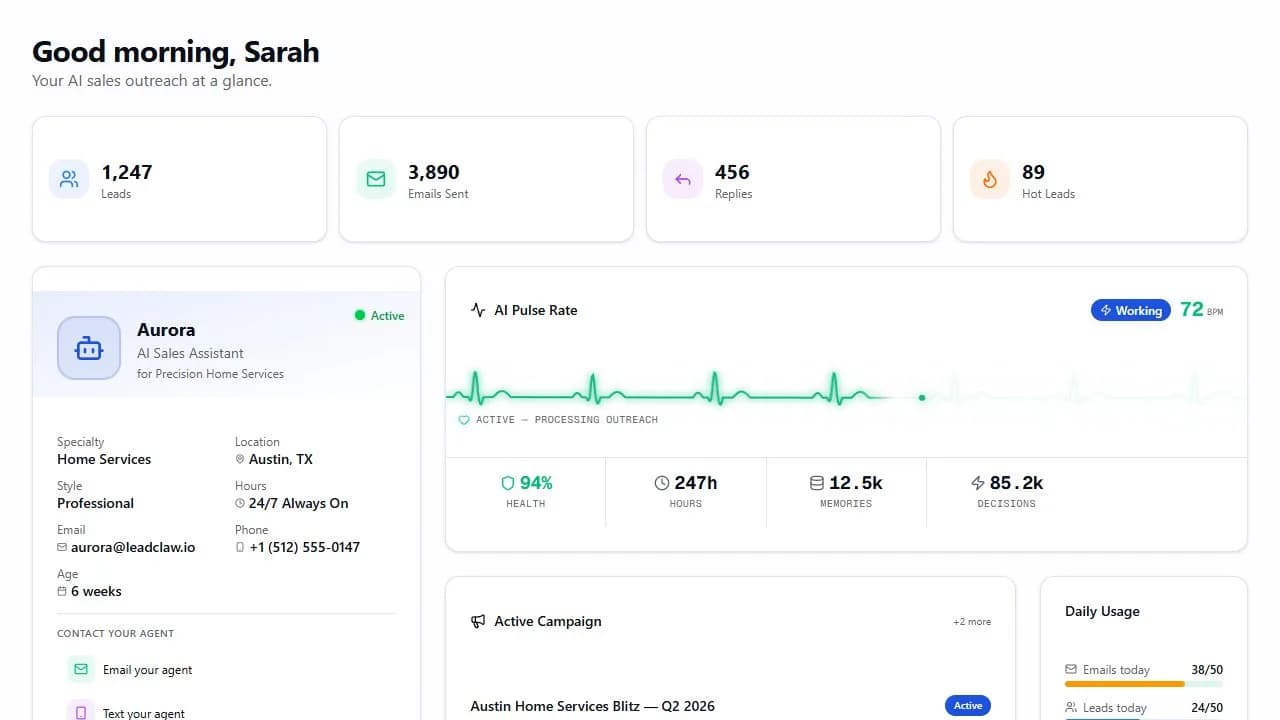Click the Memories database icon
Screen dimensions: 1280x720
click(817, 483)
